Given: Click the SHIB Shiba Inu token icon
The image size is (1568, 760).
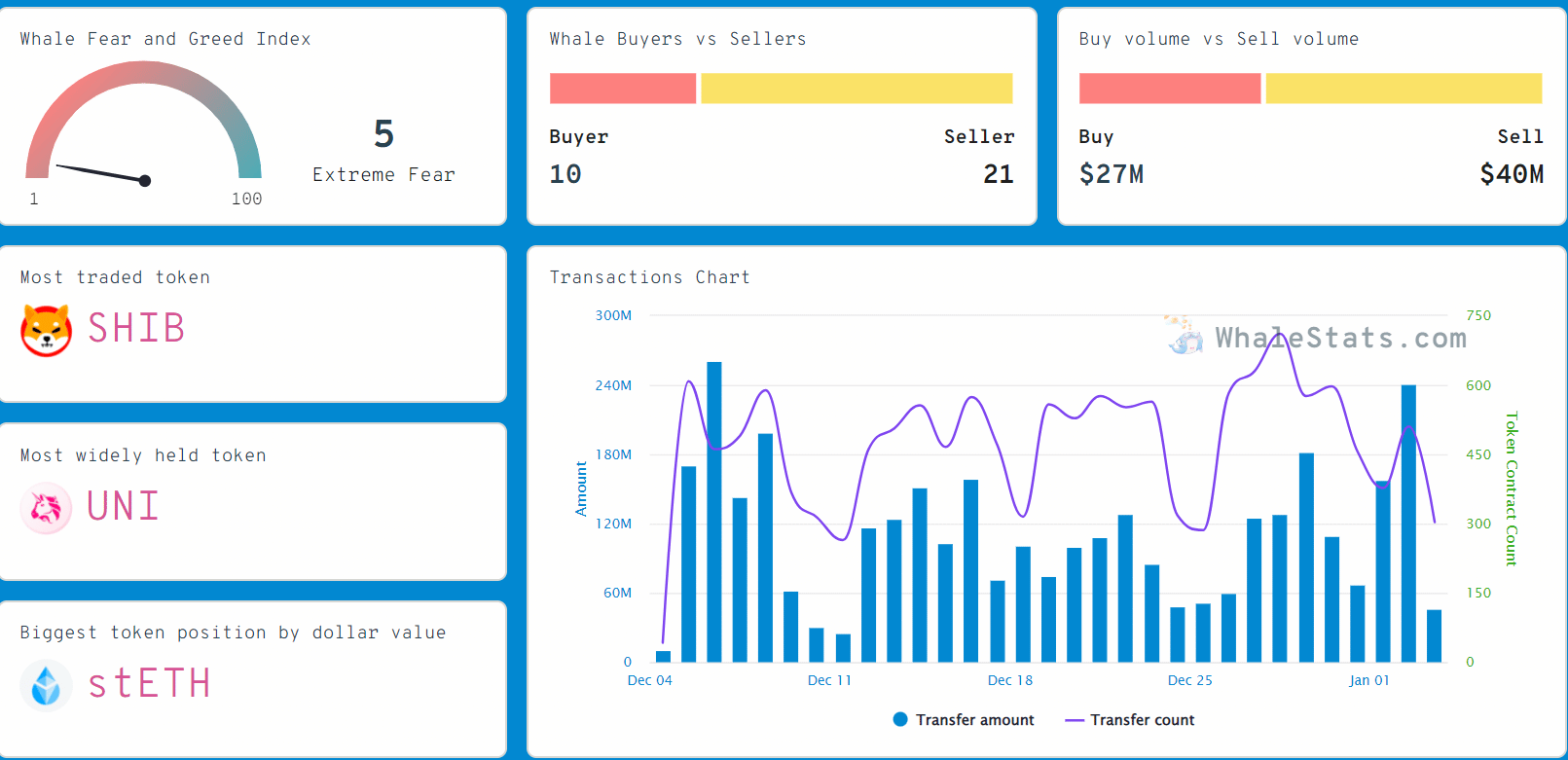Looking at the screenshot, I should click(x=46, y=330).
